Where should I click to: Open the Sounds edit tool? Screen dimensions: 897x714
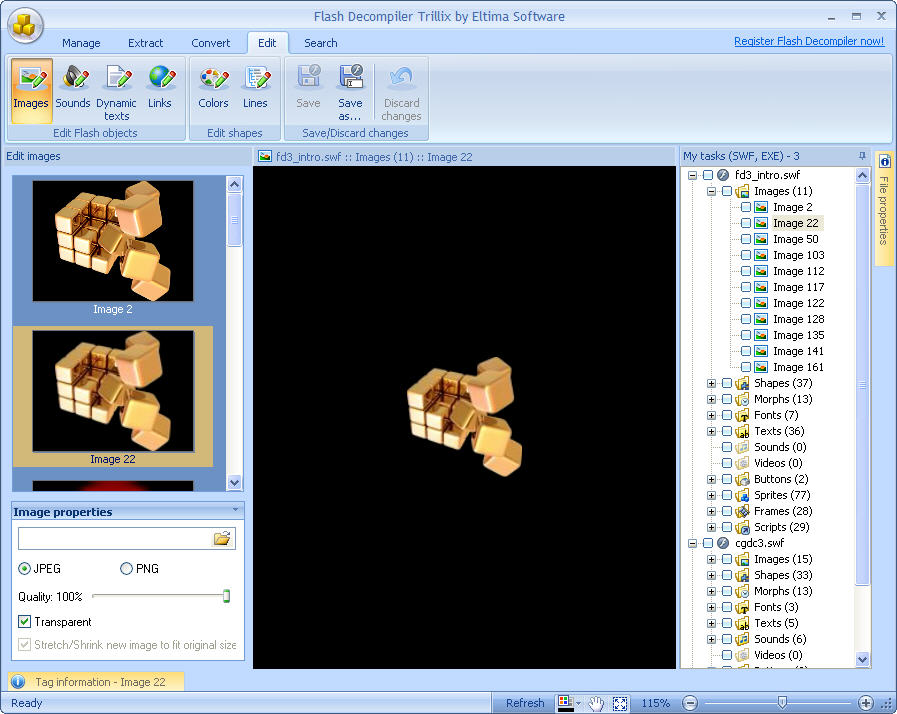click(x=73, y=90)
